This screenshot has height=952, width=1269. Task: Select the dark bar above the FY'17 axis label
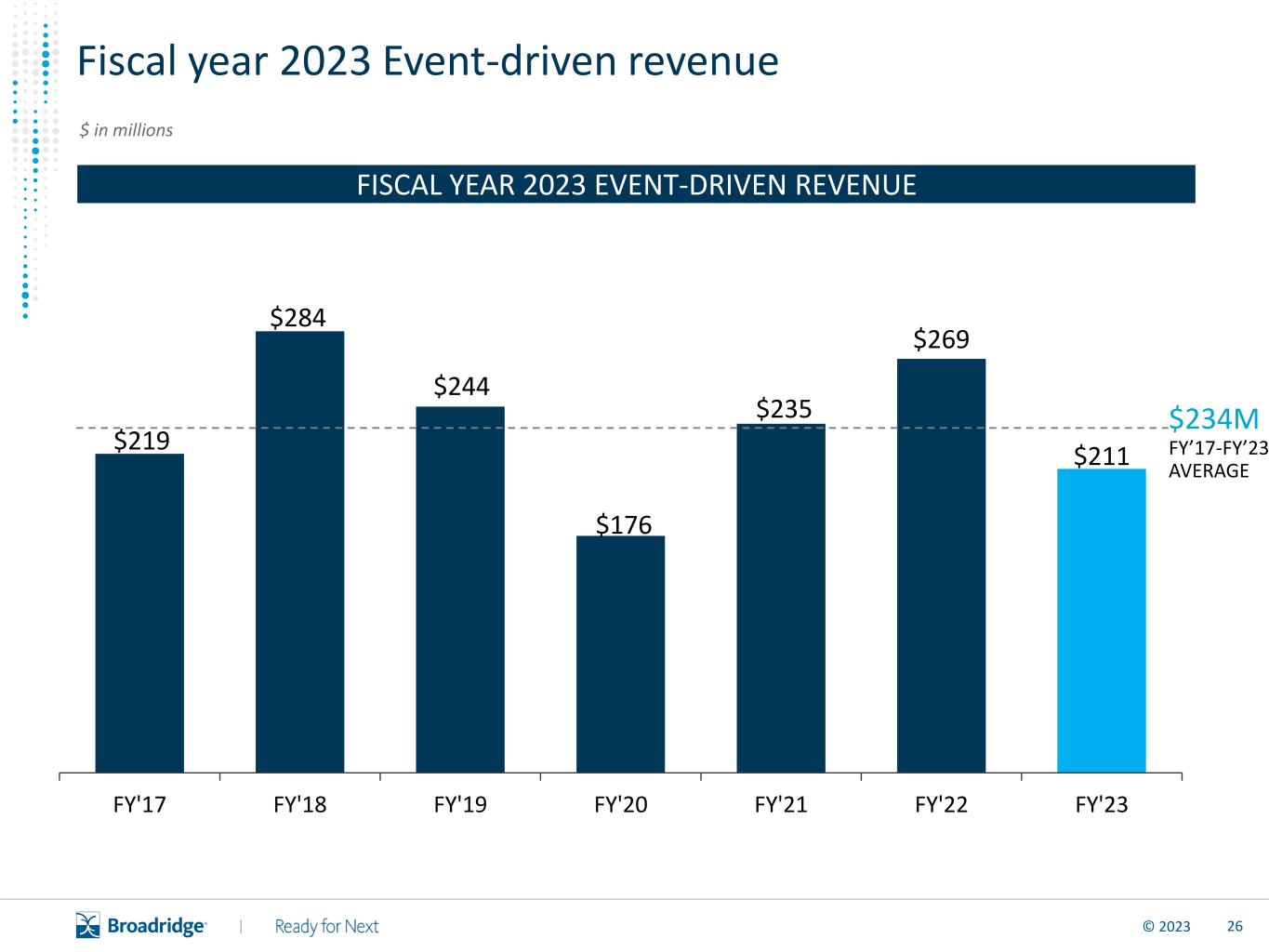(139, 613)
